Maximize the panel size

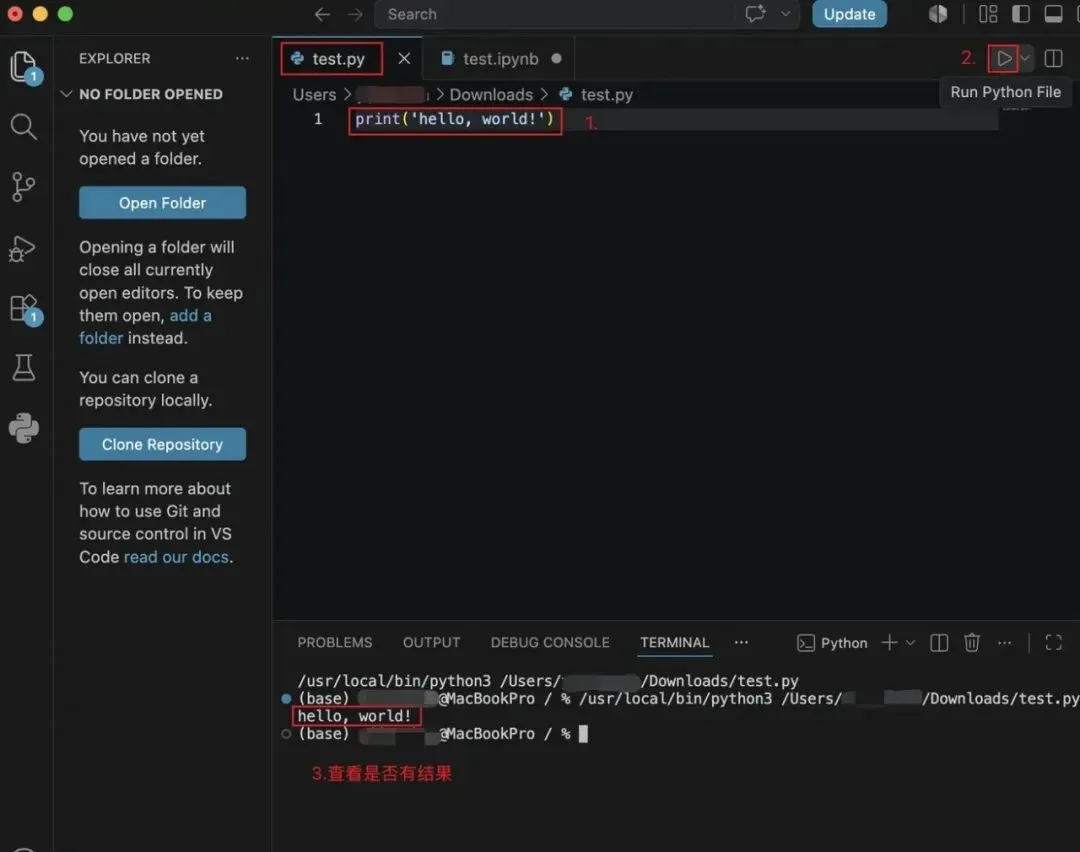pos(1053,643)
